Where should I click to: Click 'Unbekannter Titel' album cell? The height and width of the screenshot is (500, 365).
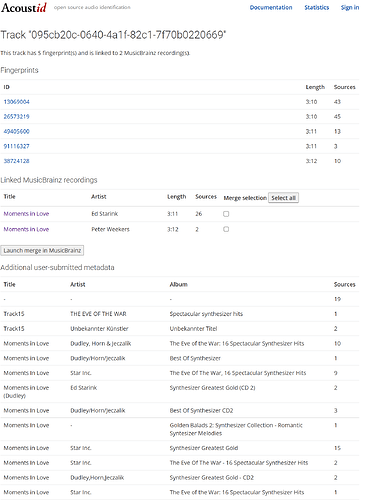tap(193, 329)
